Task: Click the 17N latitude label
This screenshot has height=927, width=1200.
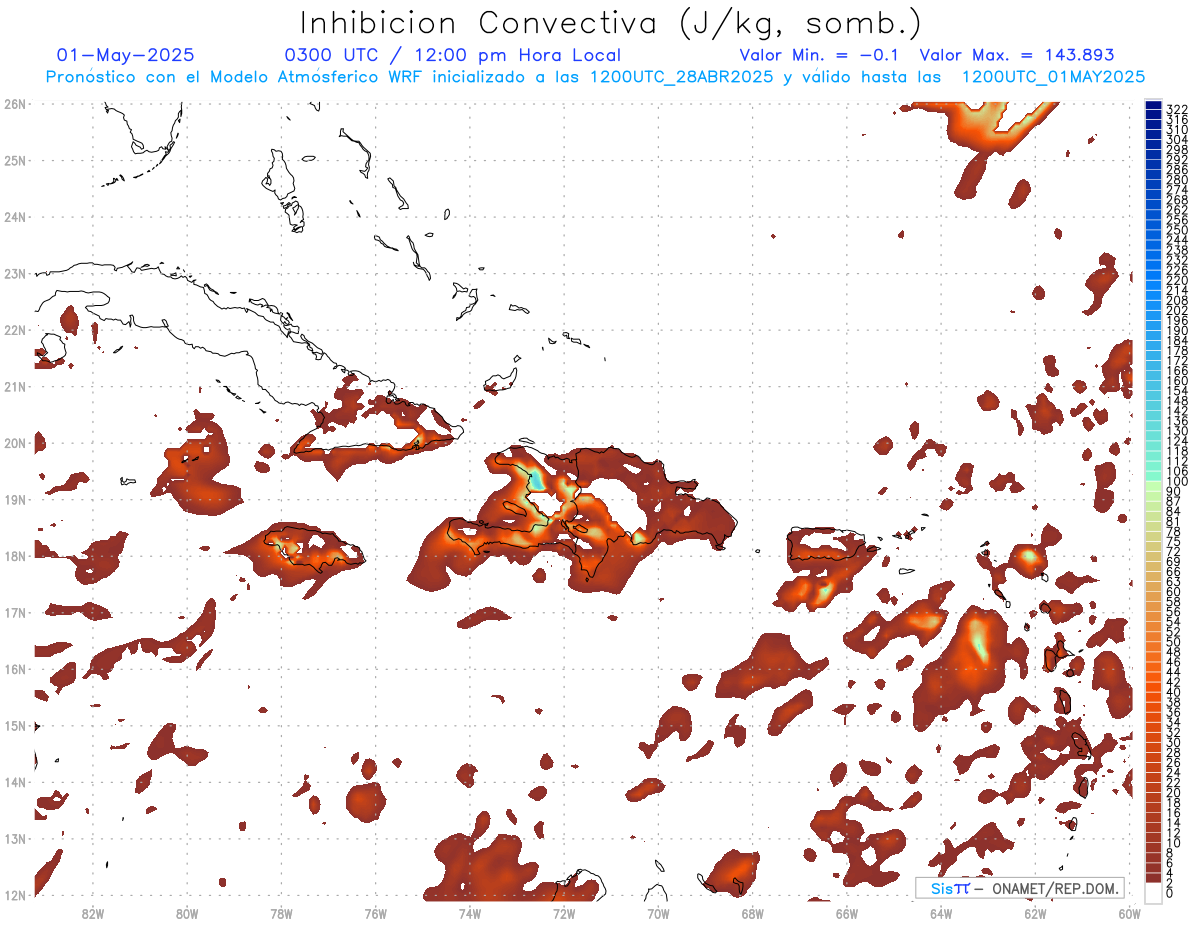Action: click(x=15, y=612)
